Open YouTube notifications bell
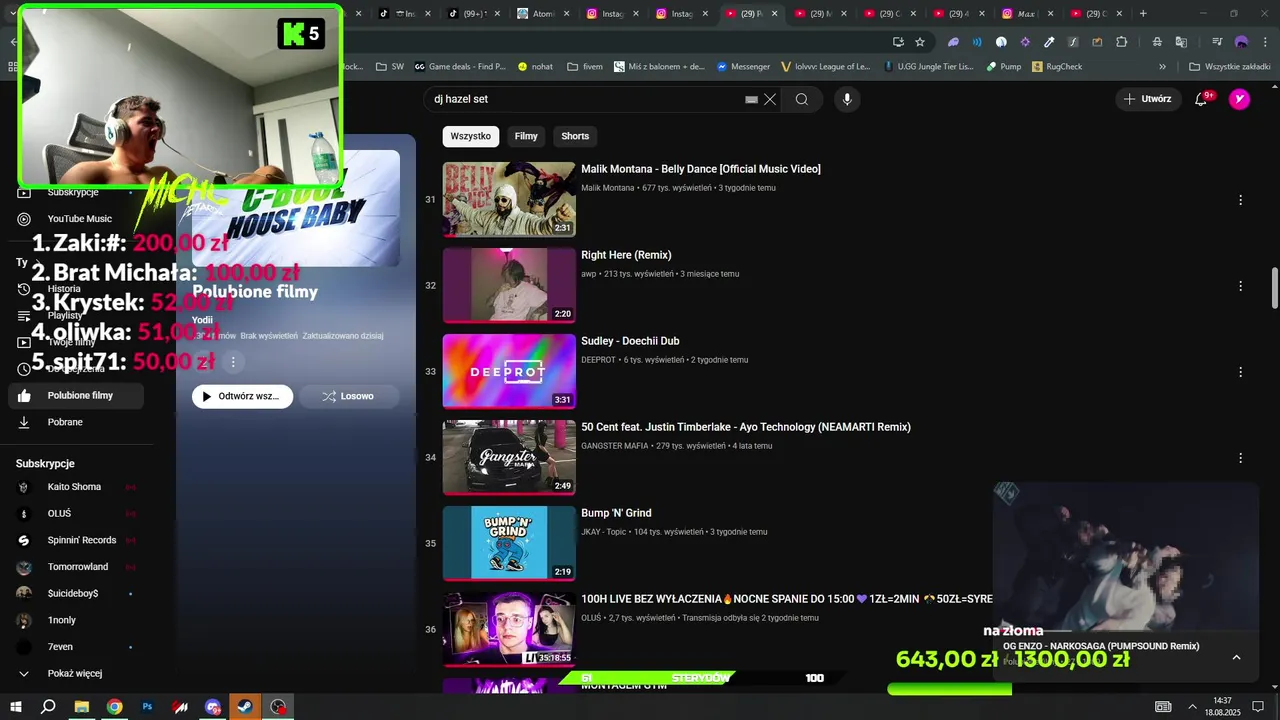Image resolution: width=1280 pixels, height=720 pixels. (x=1202, y=99)
